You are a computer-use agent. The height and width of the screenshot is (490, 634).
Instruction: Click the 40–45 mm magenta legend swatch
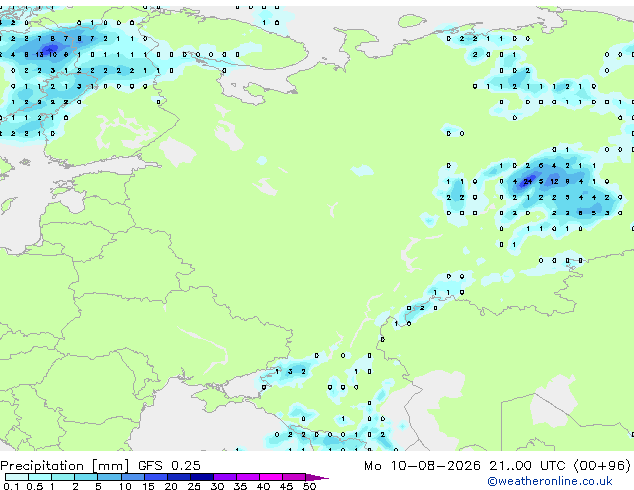tap(271, 477)
